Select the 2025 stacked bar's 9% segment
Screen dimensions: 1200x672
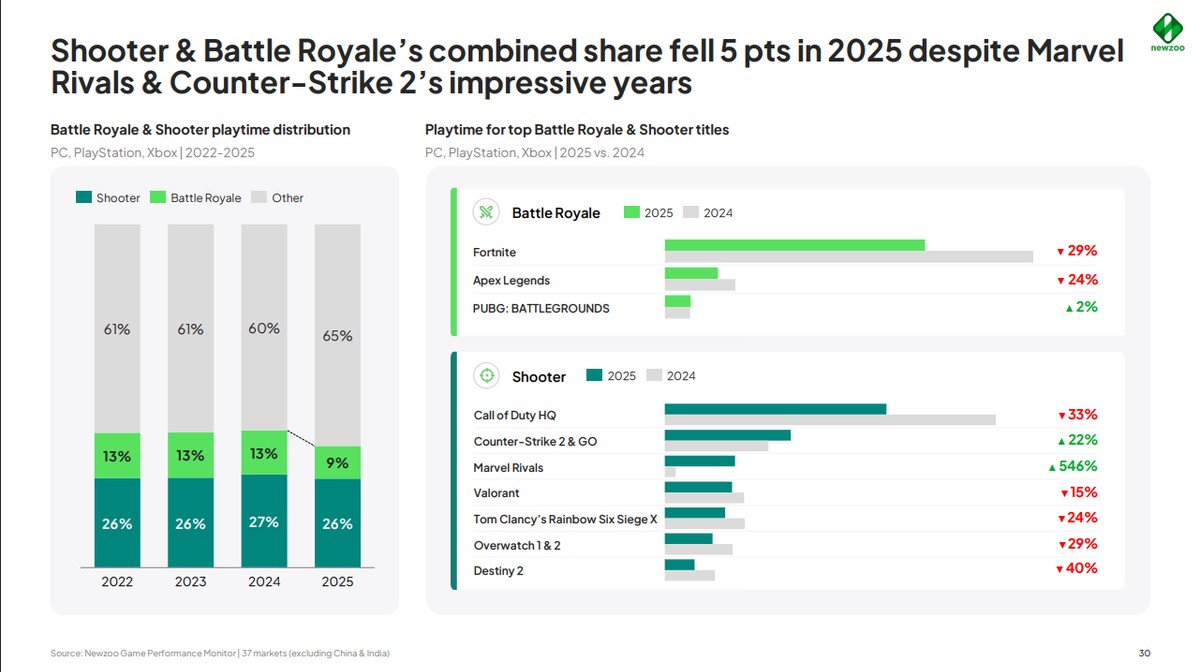point(337,463)
